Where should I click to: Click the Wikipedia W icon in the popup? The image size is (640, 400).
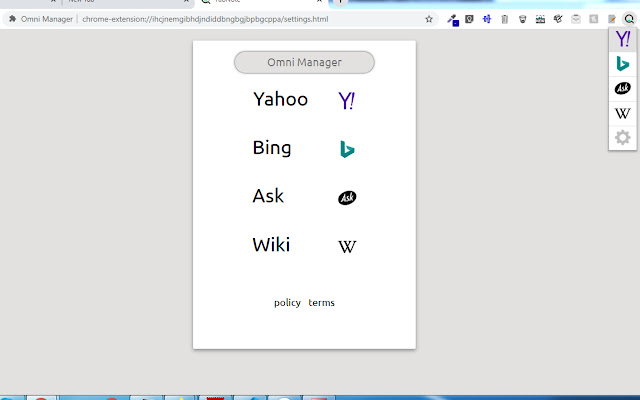point(623,113)
